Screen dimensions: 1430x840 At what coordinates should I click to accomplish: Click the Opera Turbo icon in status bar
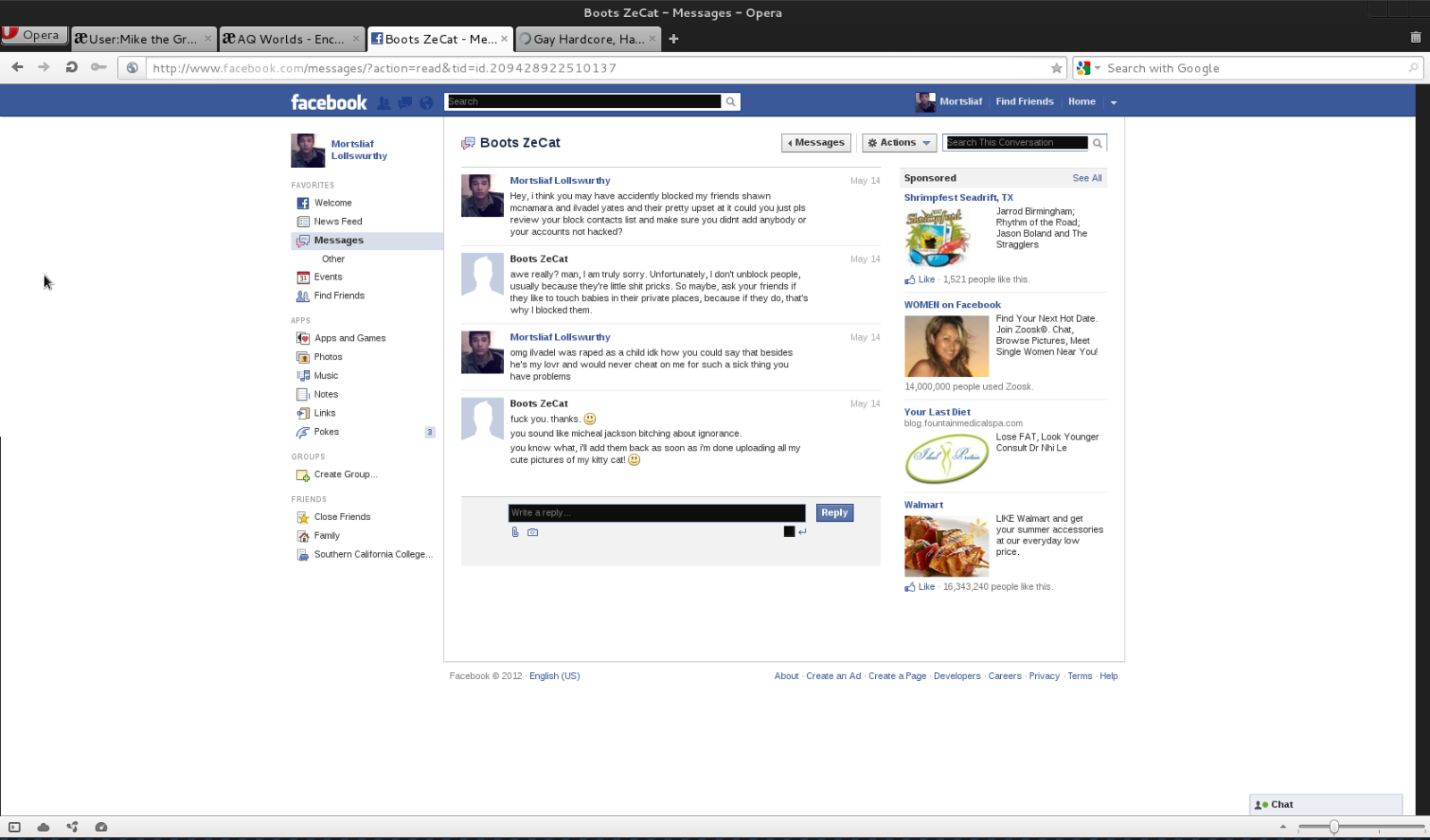click(x=101, y=827)
